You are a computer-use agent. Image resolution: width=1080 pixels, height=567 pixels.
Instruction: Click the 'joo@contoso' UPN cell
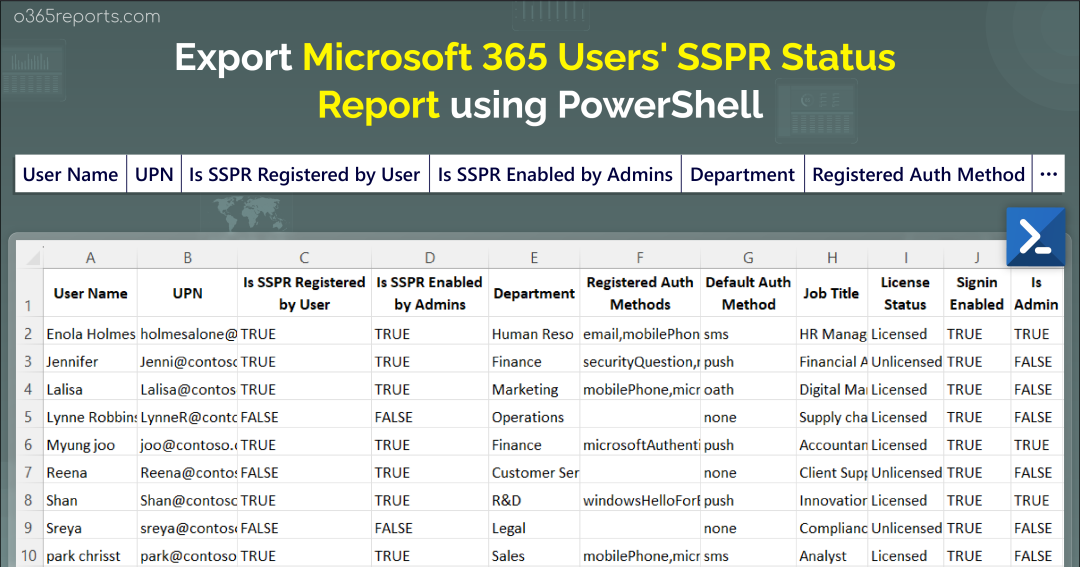(187, 445)
